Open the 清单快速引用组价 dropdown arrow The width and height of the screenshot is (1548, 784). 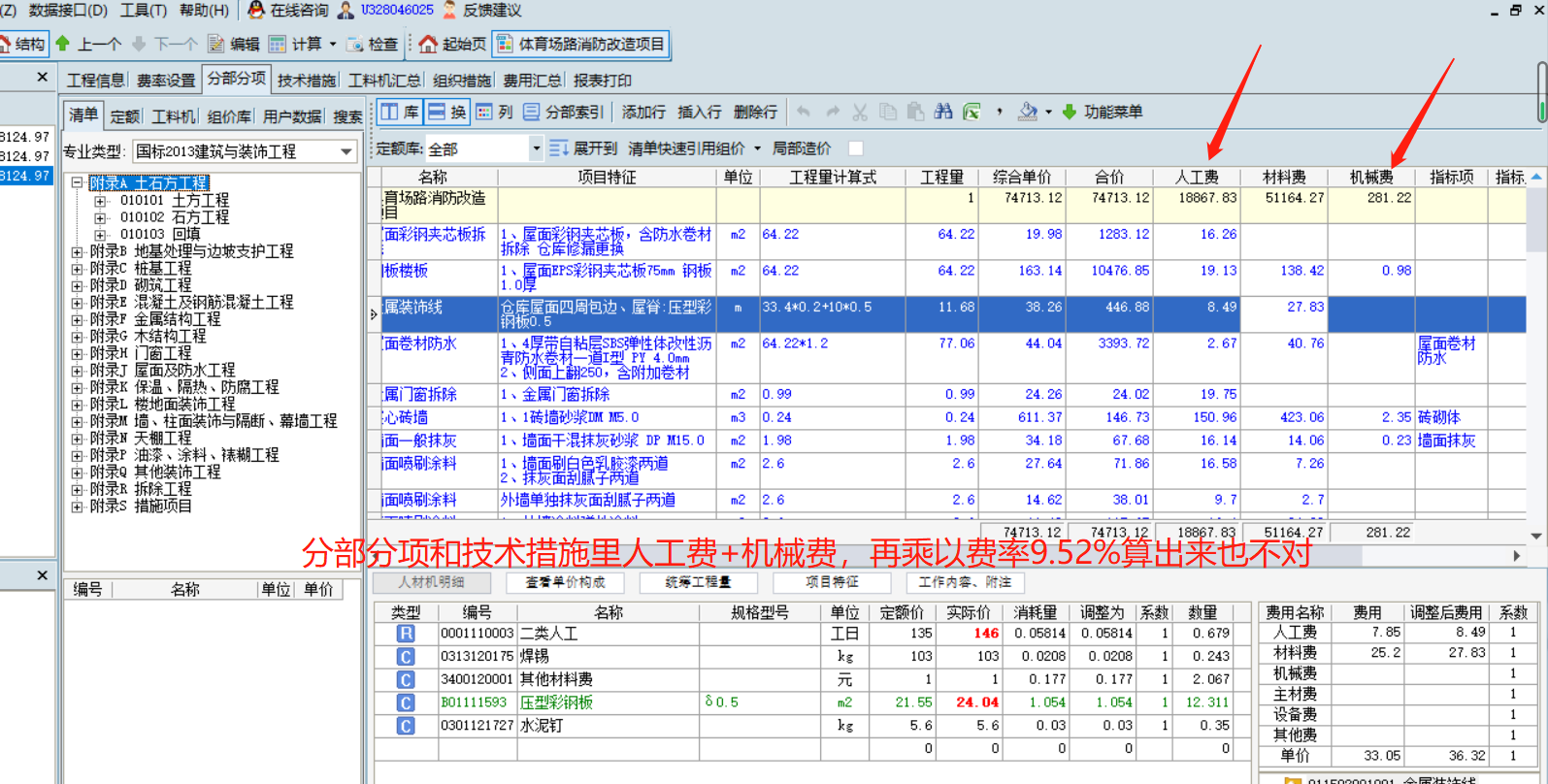coord(757,148)
